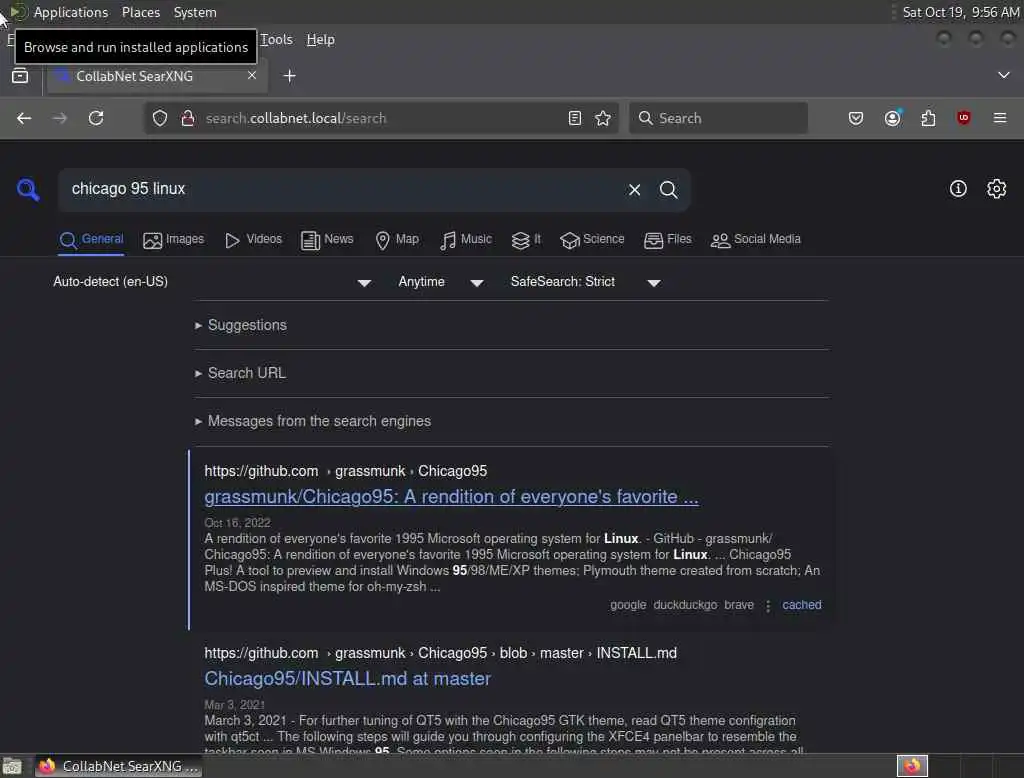Open the Help menu
1024x778 pixels.
[320, 39]
